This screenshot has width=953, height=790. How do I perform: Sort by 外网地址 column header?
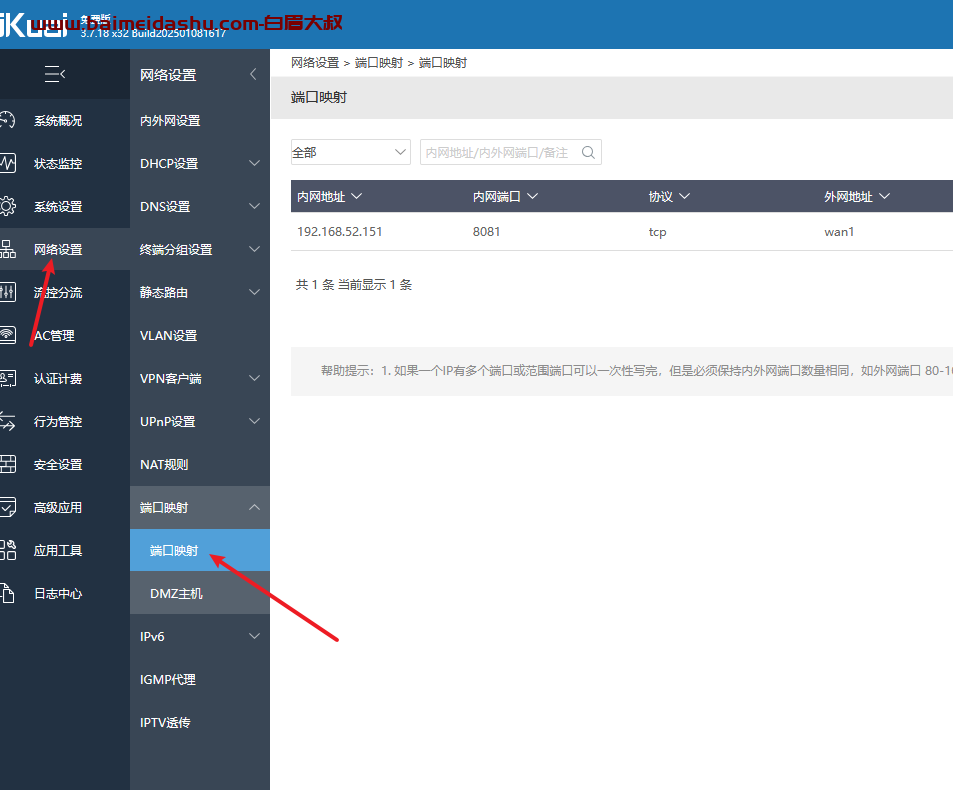pyautogui.click(x=857, y=196)
